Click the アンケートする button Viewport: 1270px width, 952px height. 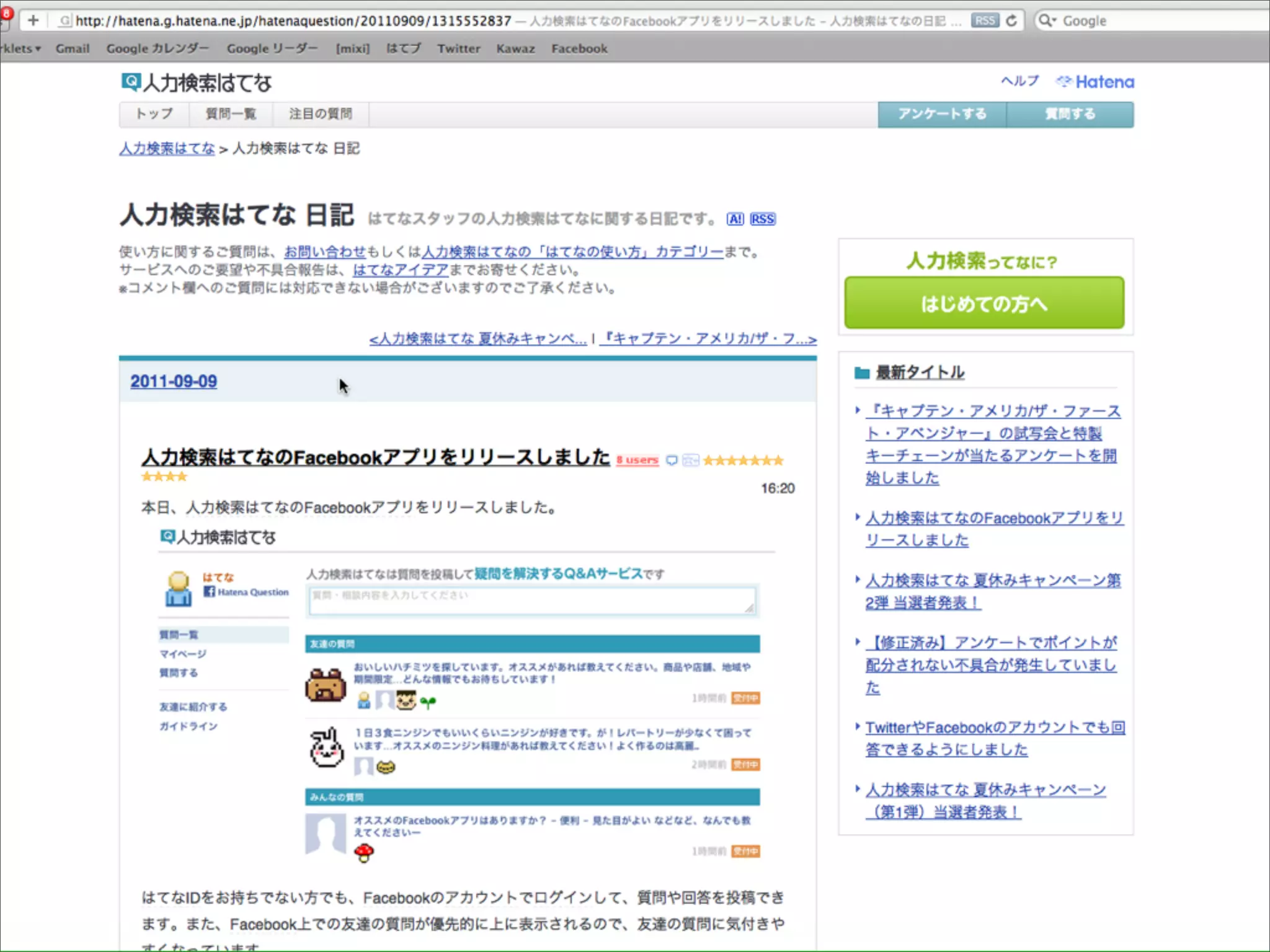[941, 115]
